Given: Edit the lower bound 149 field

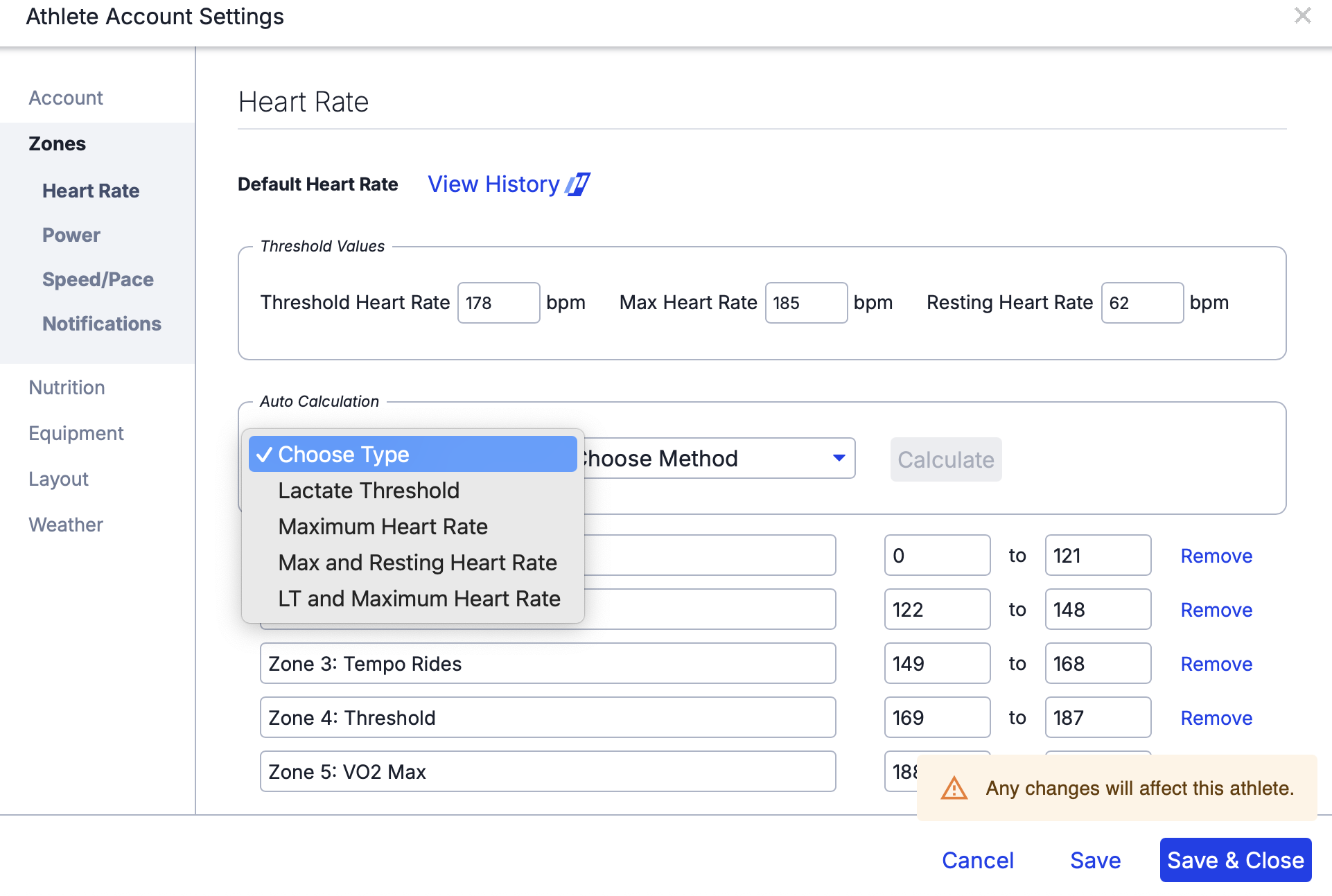Looking at the screenshot, I should pyautogui.click(x=937, y=663).
